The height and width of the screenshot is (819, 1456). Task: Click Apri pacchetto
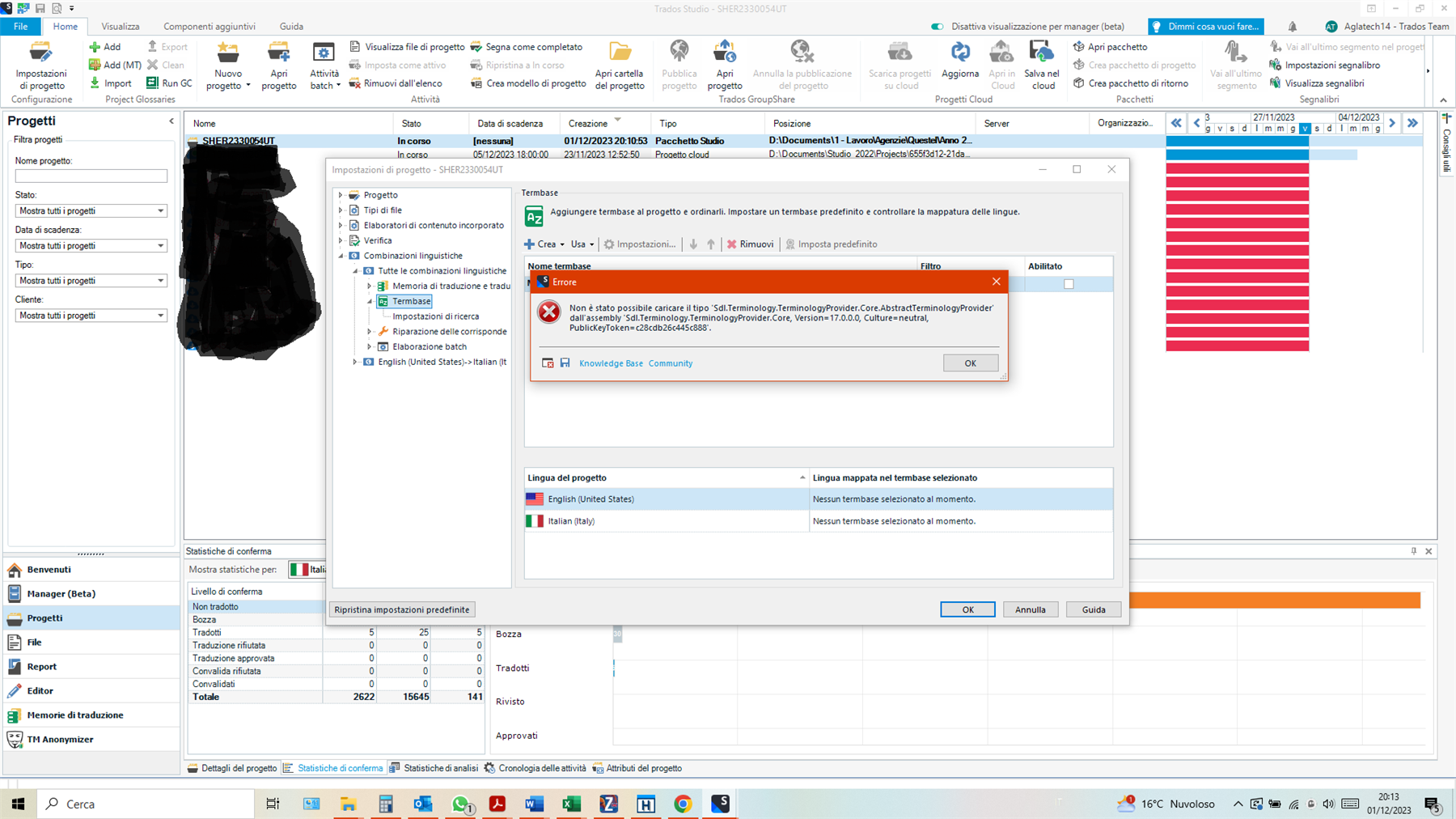click(x=1110, y=47)
